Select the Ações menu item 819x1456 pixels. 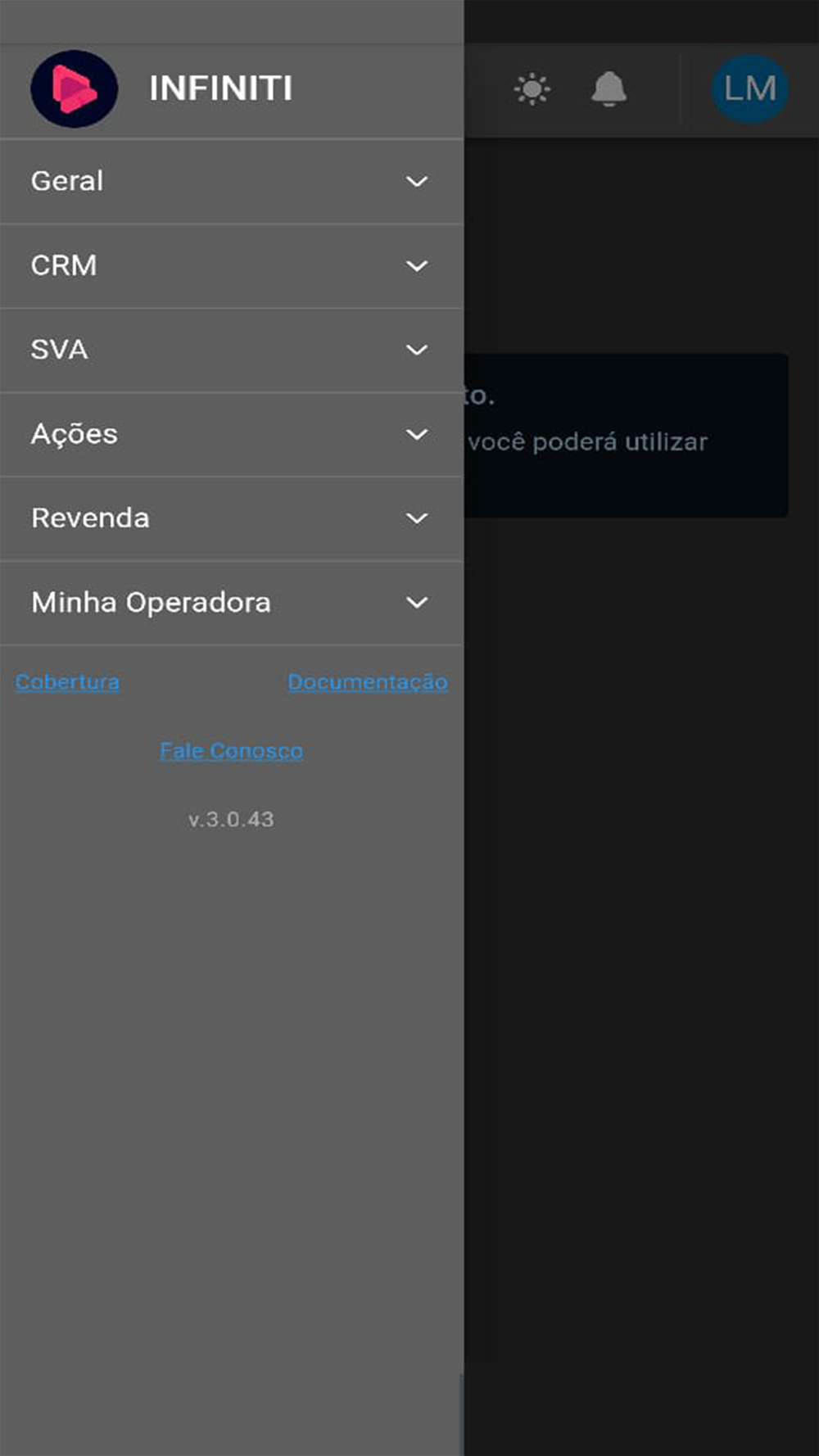pyautogui.click(x=75, y=434)
